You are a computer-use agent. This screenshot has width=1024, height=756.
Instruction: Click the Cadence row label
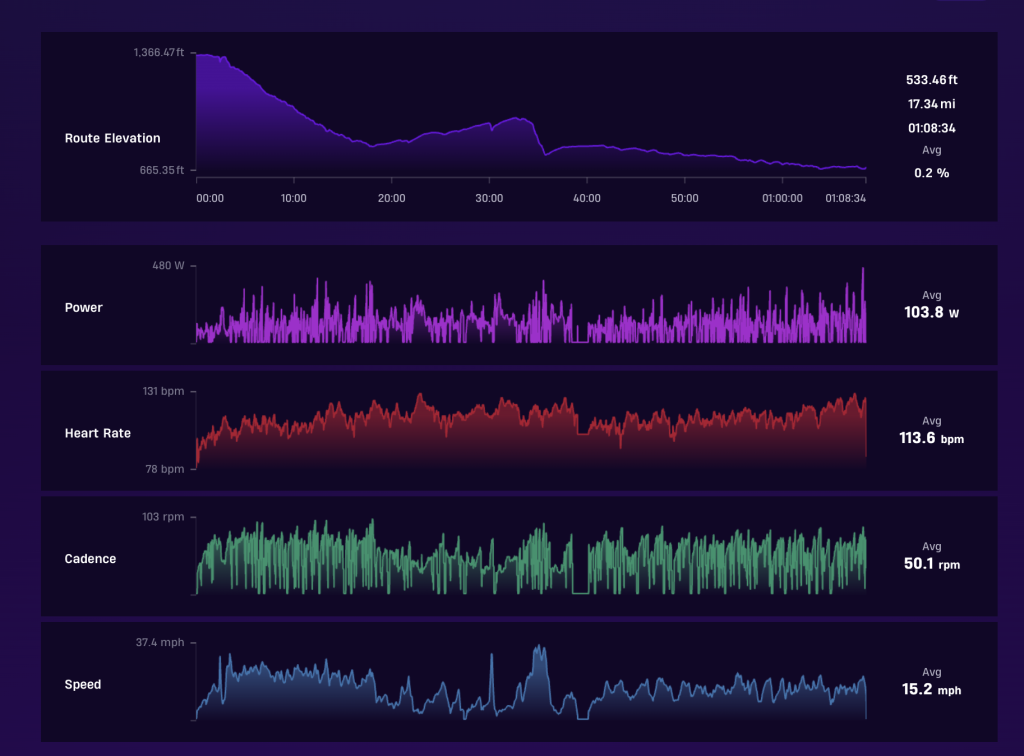(x=90, y=559)
